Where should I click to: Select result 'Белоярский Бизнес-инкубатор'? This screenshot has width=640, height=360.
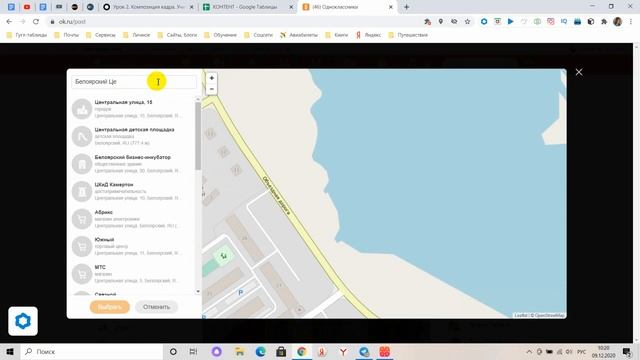point(132,164)
